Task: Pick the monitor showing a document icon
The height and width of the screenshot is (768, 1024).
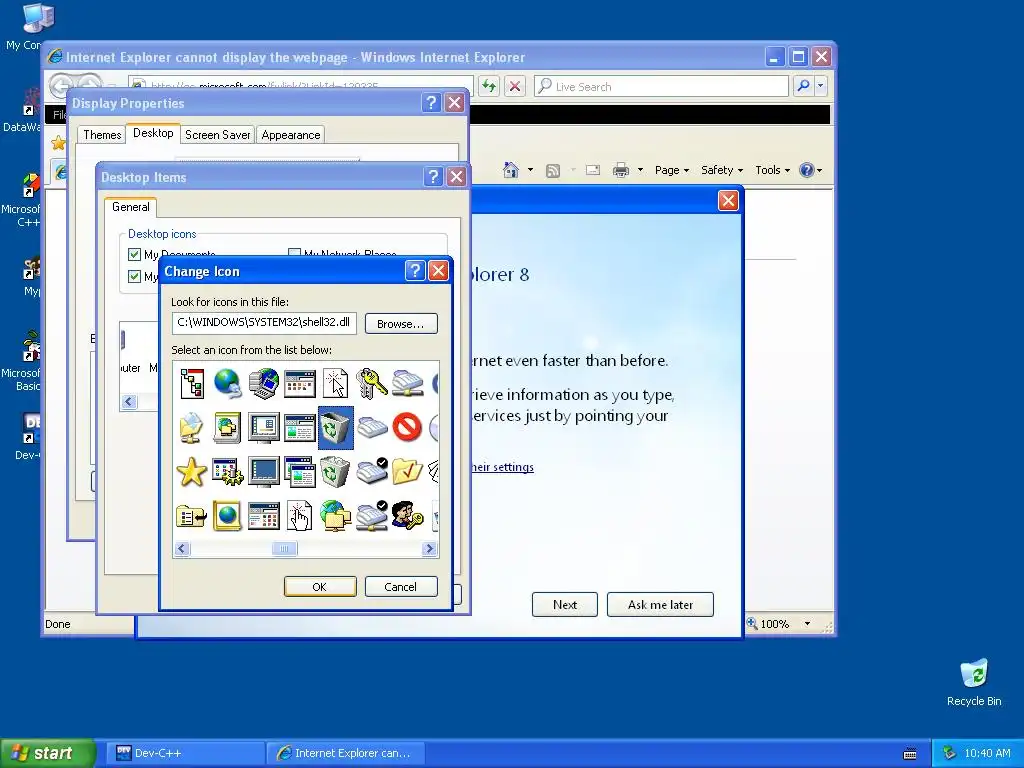Action: (264, 428)
